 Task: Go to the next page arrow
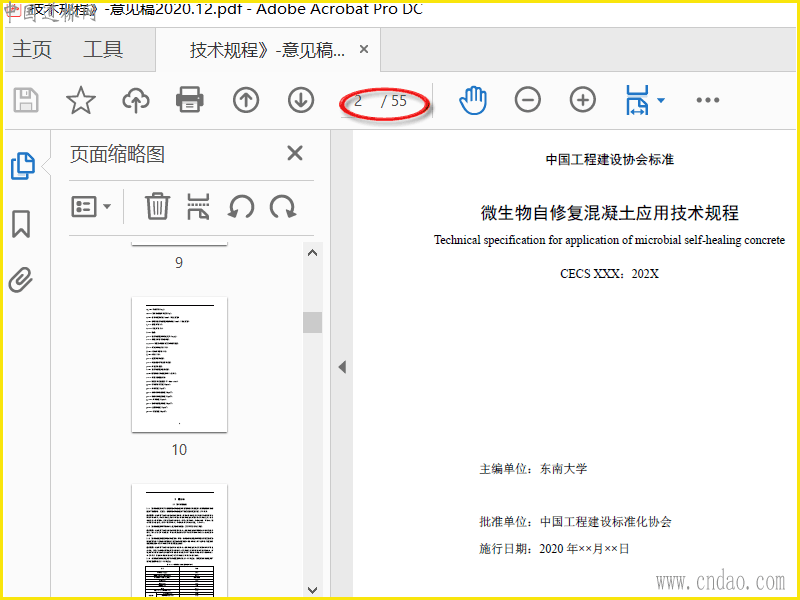point(301,100)
